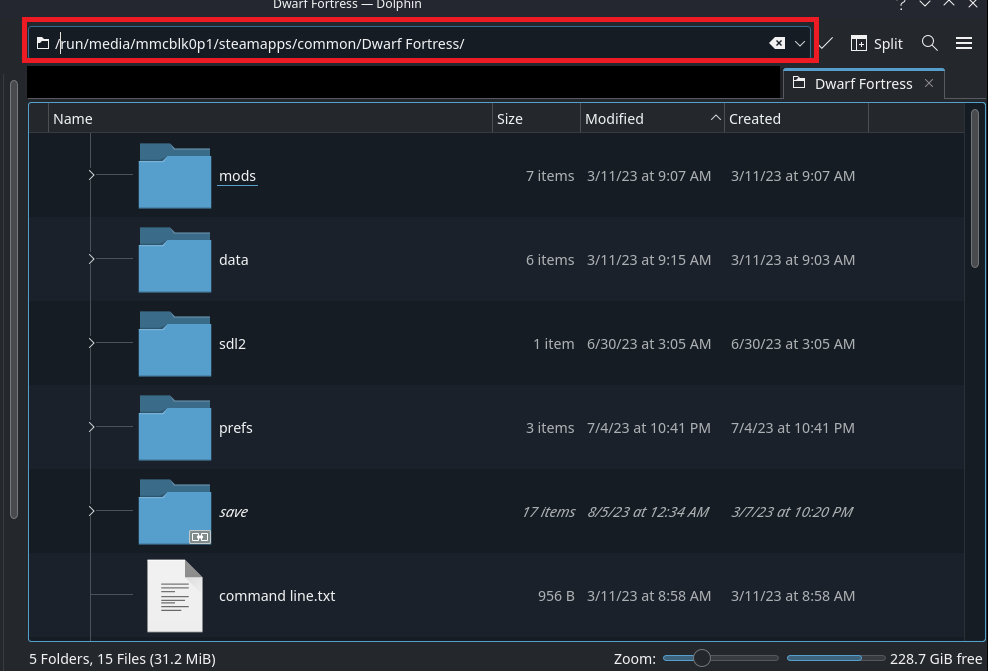Expand the prefs folder tree arrow

pyautogui.click(x=91, y=427)
